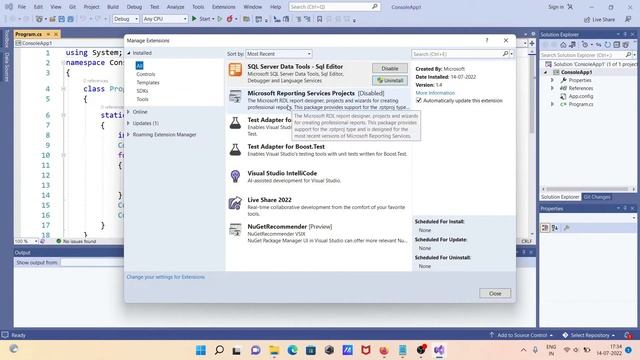Click the Live Share 2022 extension icon
Viewport: 640px width, 360px height.
click(235, 203)
